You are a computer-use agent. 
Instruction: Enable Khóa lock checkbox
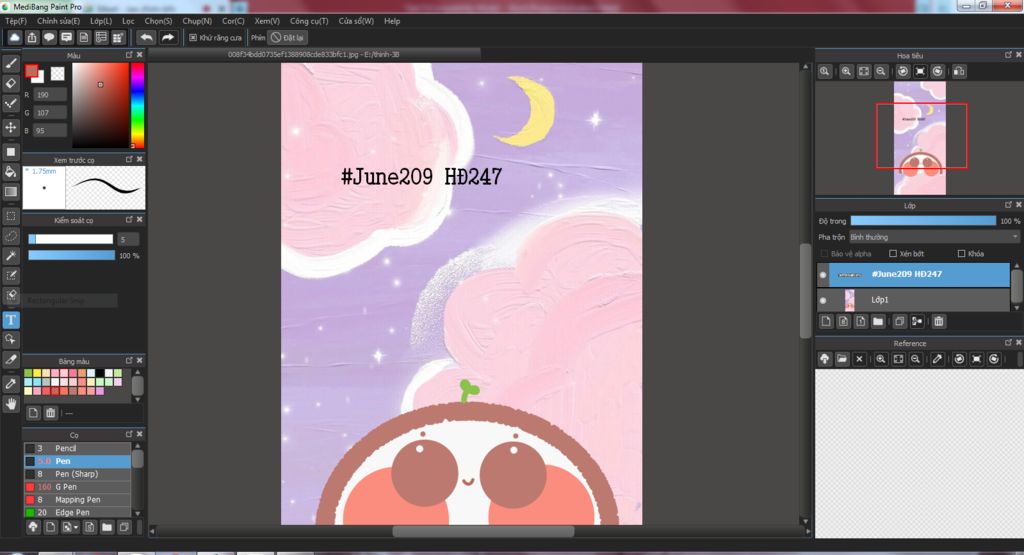pos(961,253)
